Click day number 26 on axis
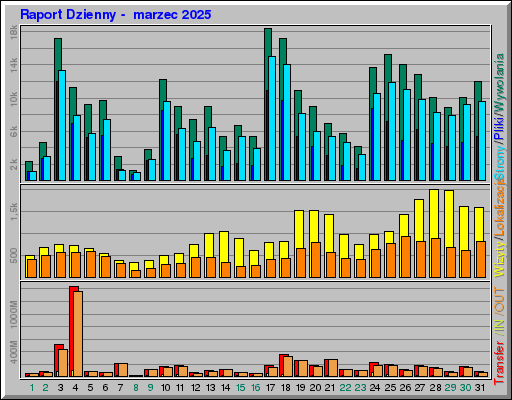The height and width of the screenshot is (400, 512). (405, 388)
